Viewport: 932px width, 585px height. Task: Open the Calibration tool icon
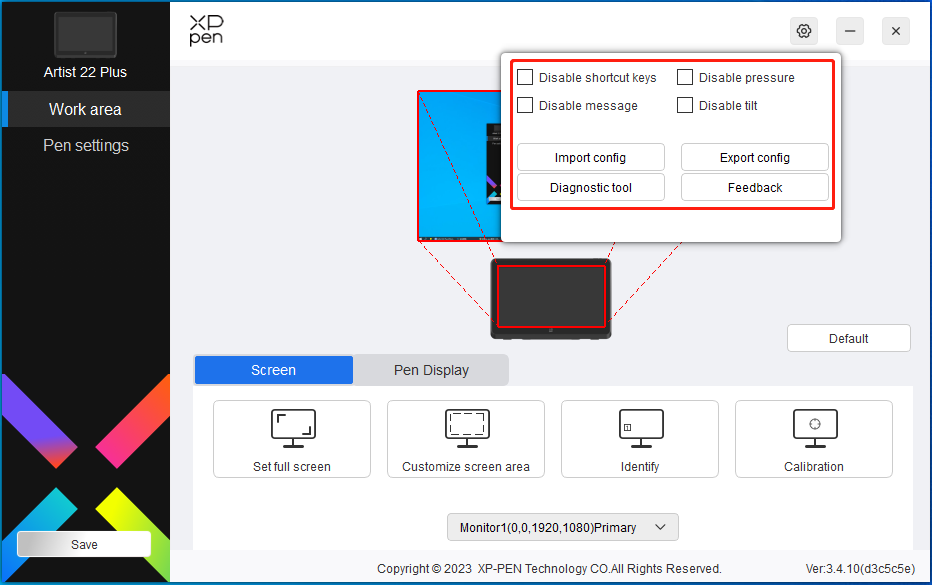pos(813,427)
